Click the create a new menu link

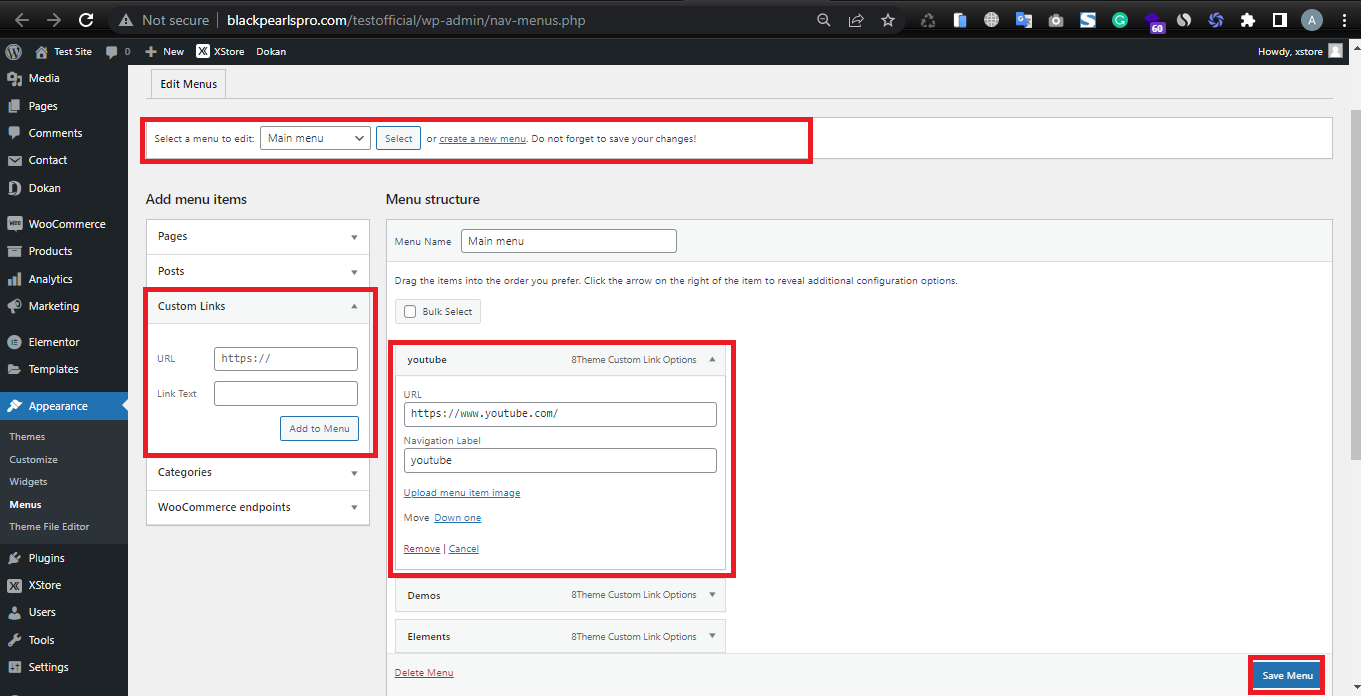(x=482, y=139)
